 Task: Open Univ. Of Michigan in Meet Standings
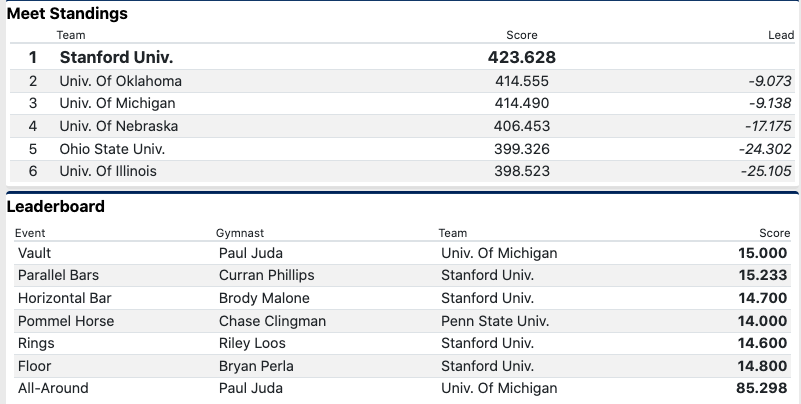117,103
